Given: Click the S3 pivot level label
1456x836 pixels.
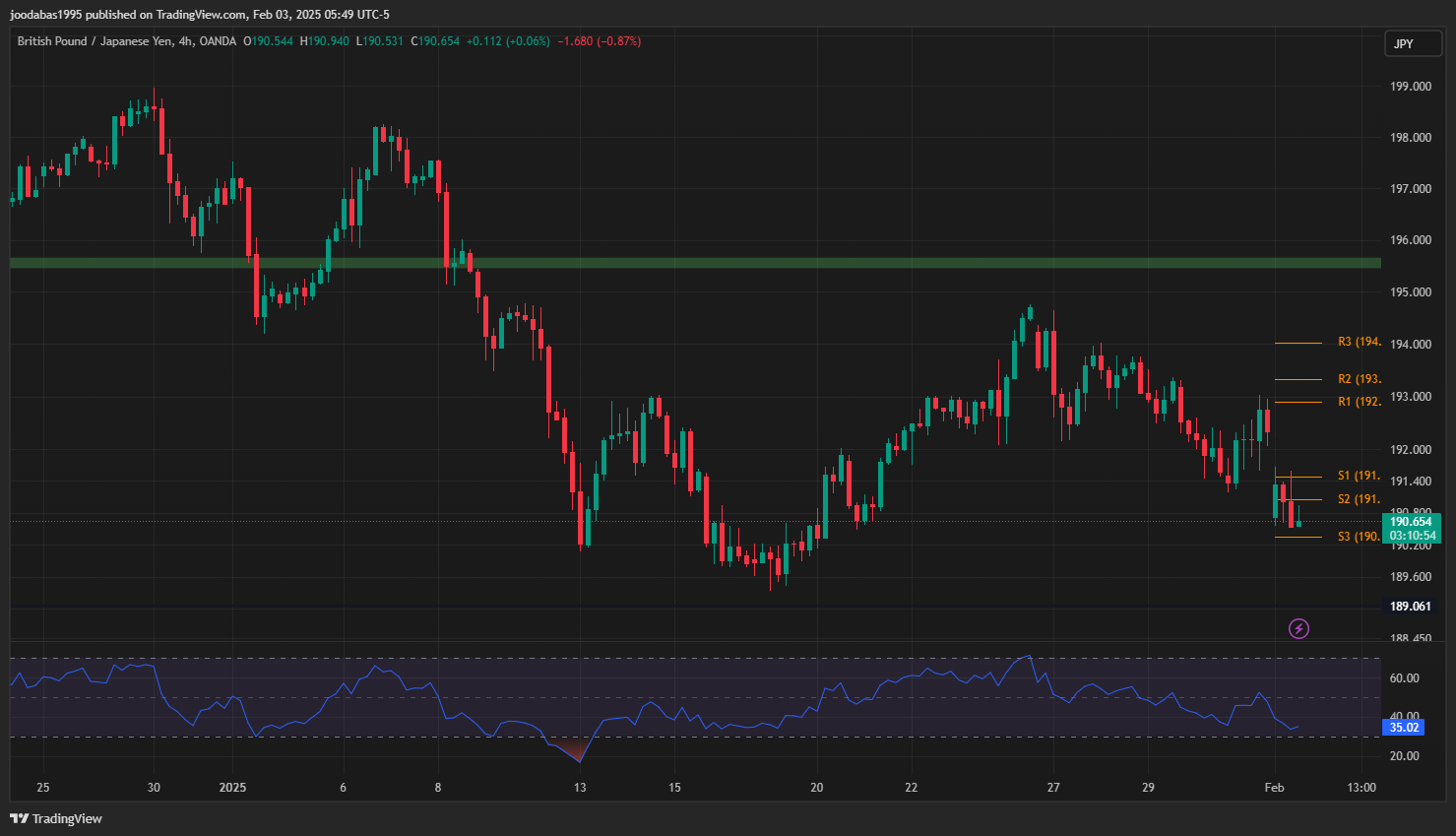Looking at the screenshot, I should 1360,537.
